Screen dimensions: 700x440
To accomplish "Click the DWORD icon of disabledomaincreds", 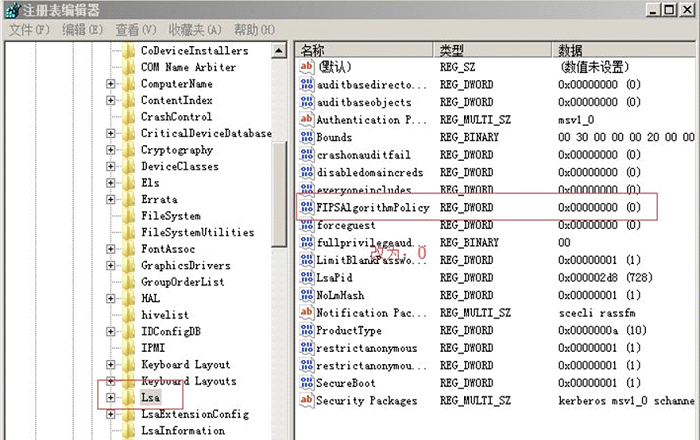I will 307,172.
